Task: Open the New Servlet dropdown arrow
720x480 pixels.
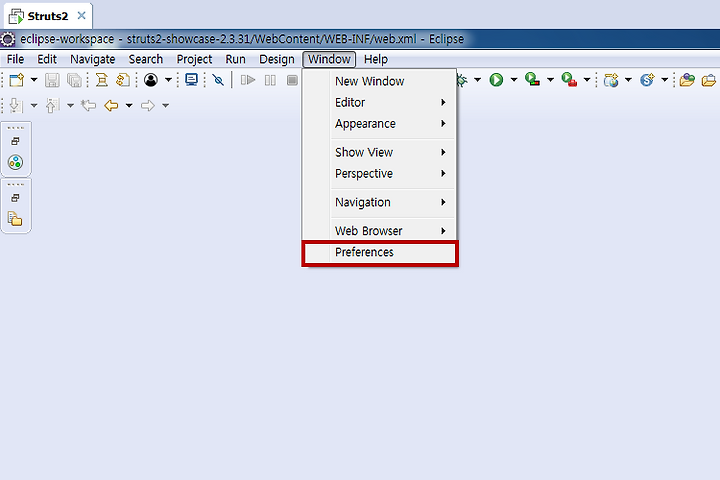Action: (x=664, y=80)
